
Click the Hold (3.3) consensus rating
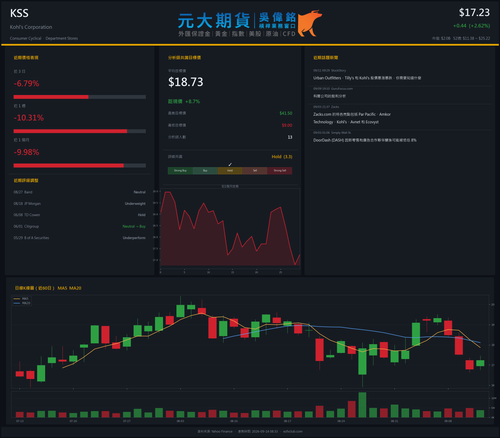click(282, 157)
